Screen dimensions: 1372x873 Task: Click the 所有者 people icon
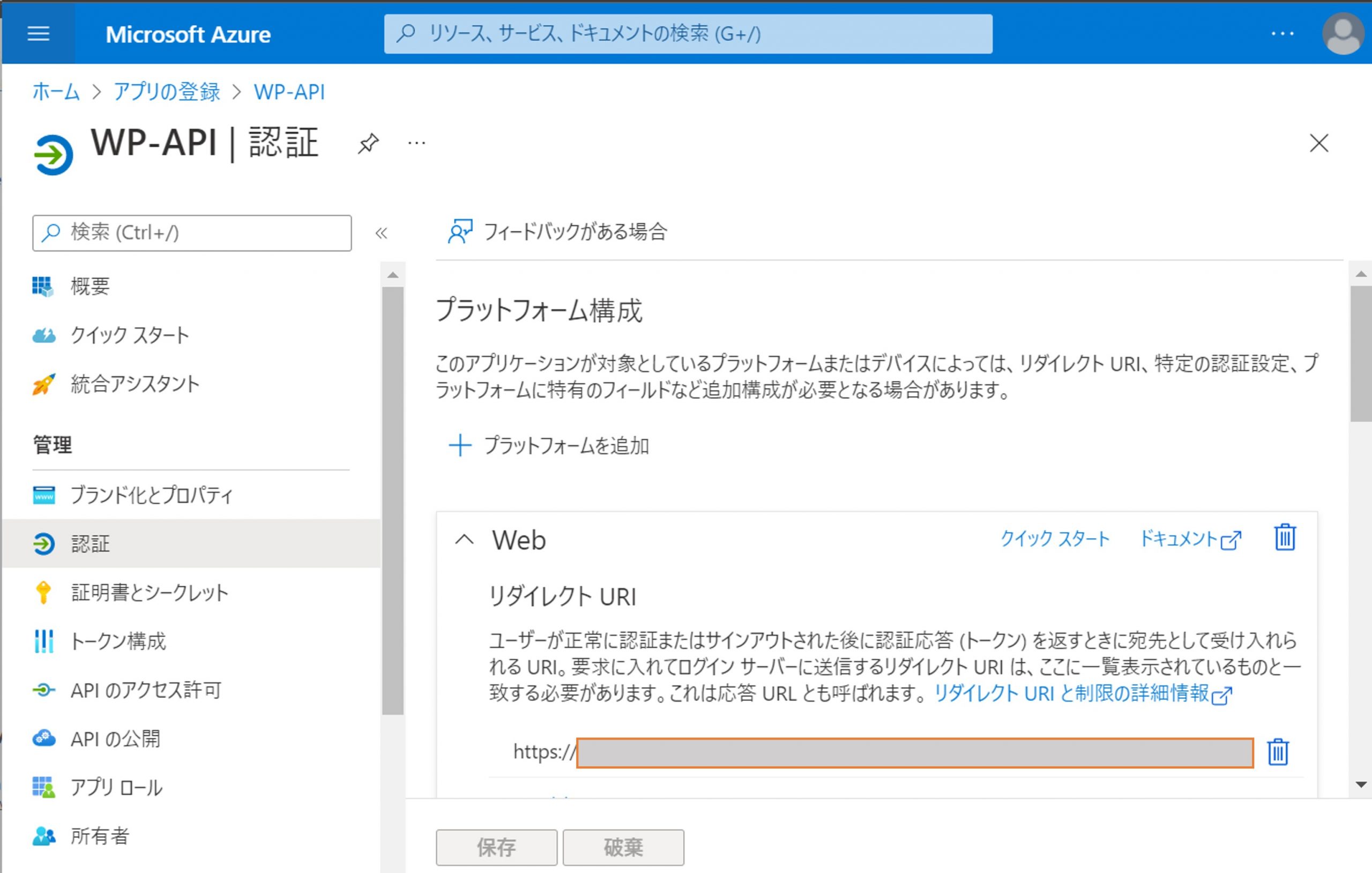tap(44, 836)
